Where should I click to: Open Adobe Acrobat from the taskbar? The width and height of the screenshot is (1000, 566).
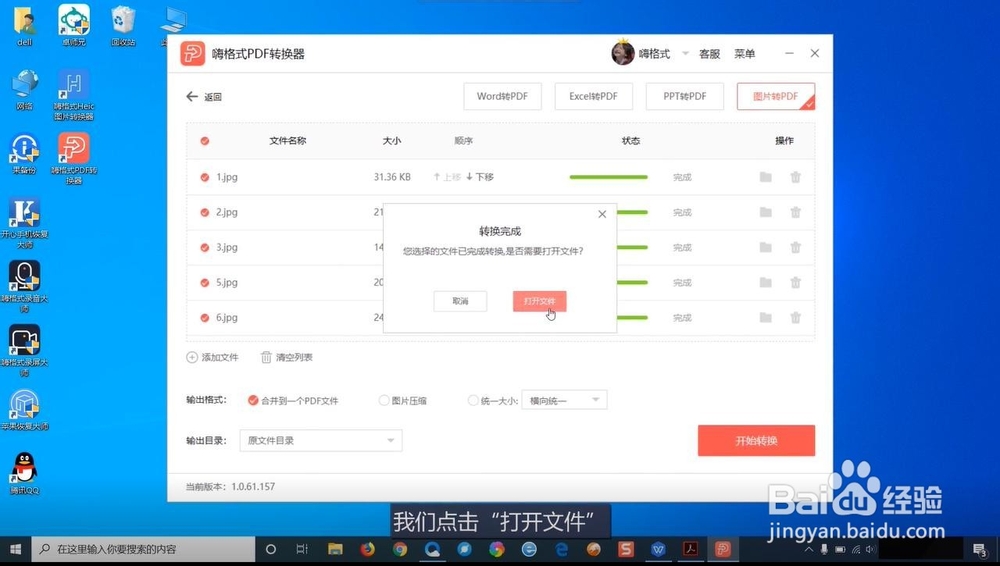[x=690, y=549]
